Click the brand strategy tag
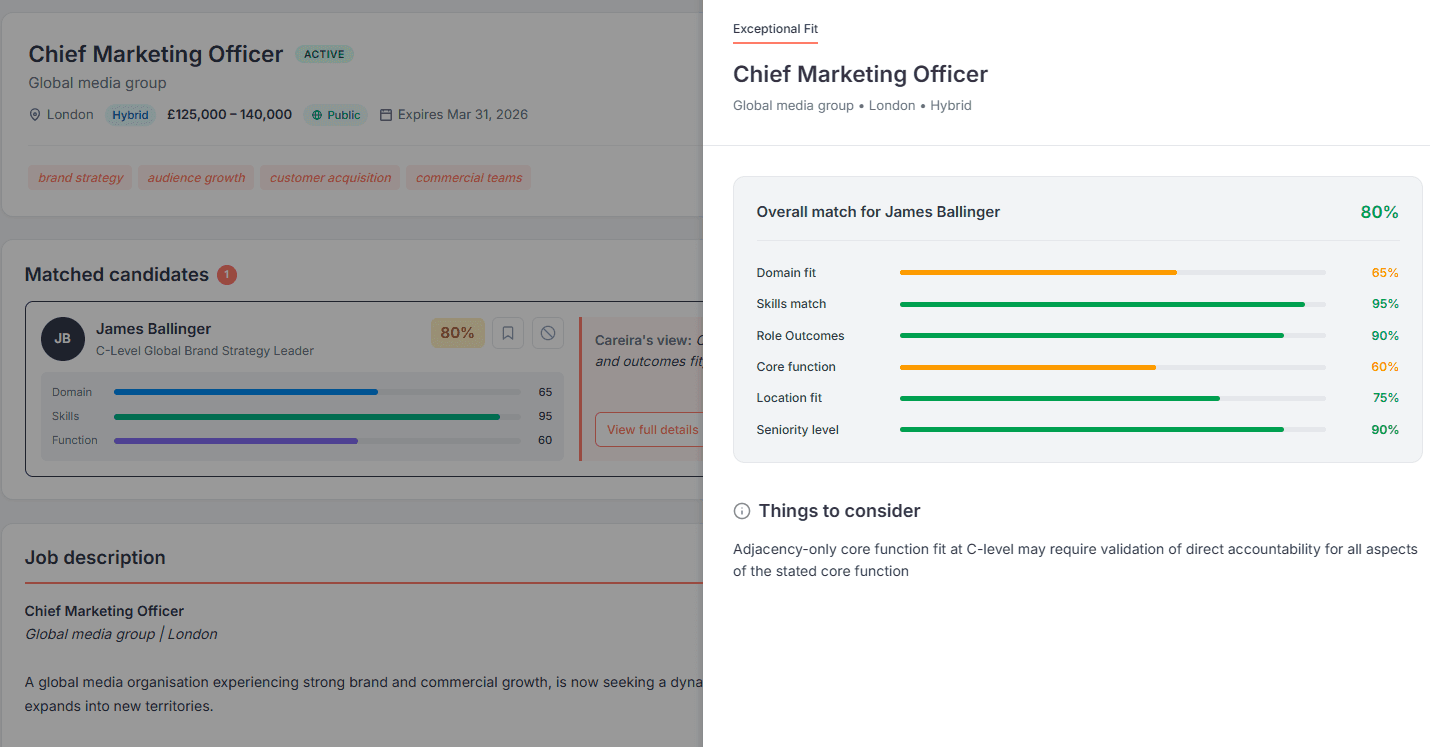Viewport: 1430px width, 747px height. pyautogui.click(x=80, y=178)
